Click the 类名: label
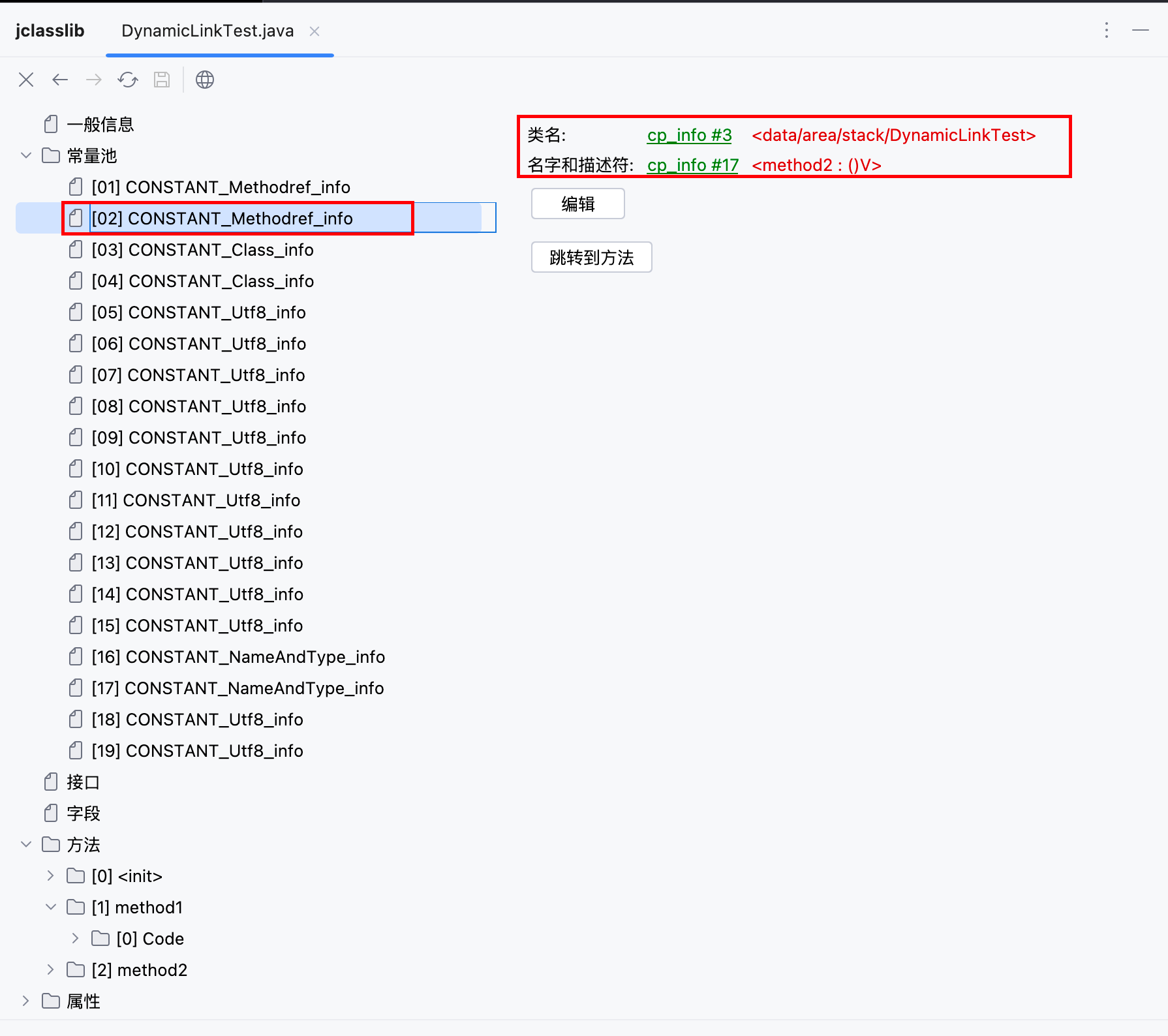The height and width of the screenshot is (1036, 1168). coord(547,135)
